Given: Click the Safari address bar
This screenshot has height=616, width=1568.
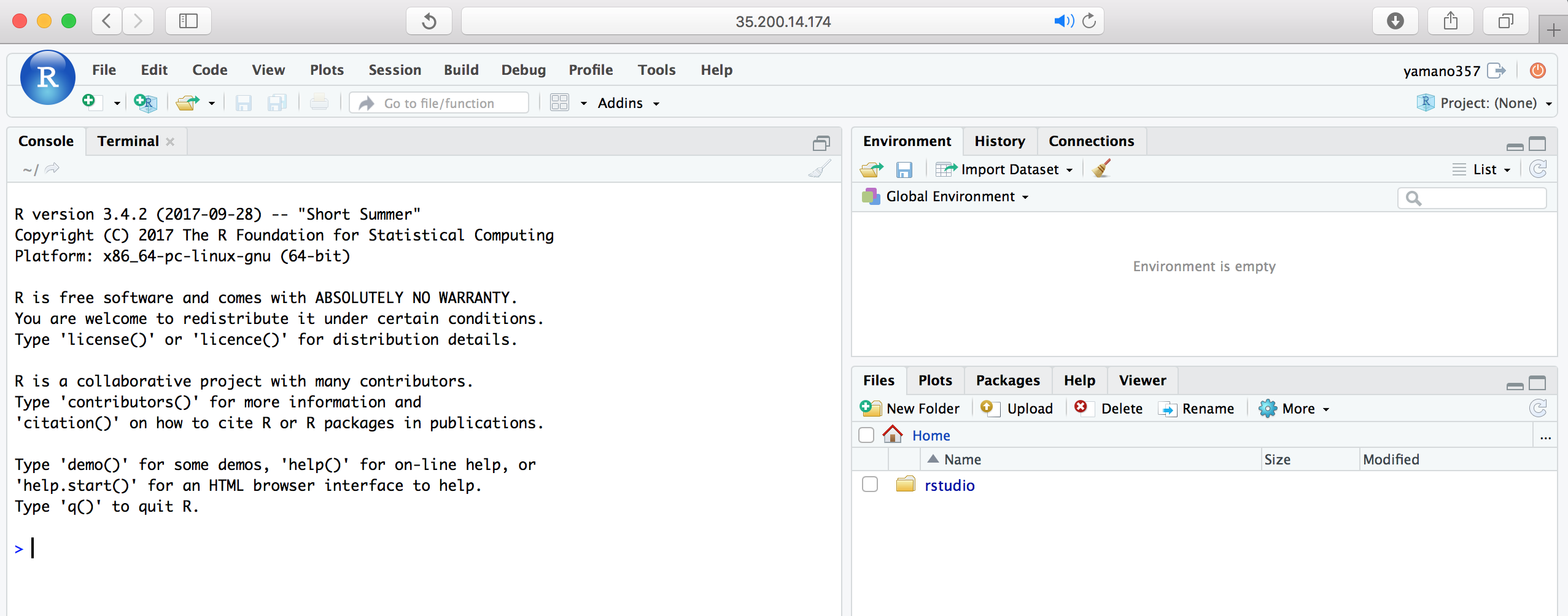Looking at the screenshot, I should point(783,21).
